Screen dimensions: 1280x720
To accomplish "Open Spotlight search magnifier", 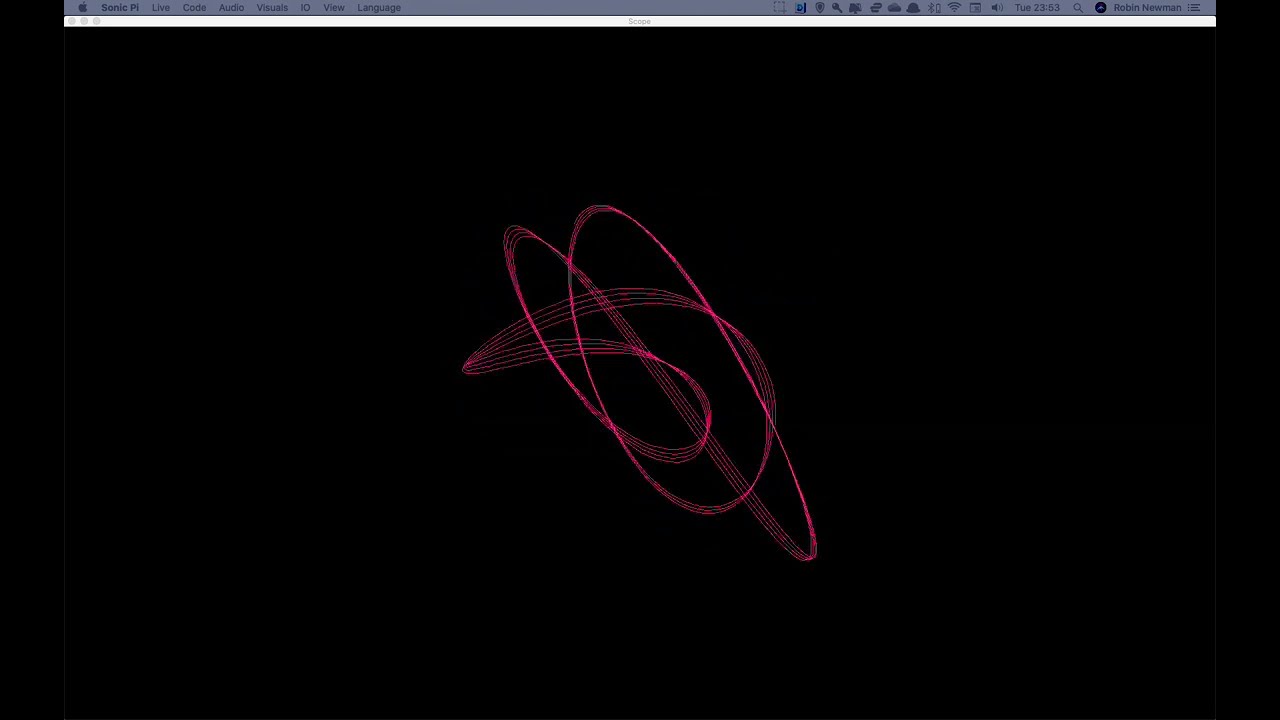I will click(x=1077, y=7).
